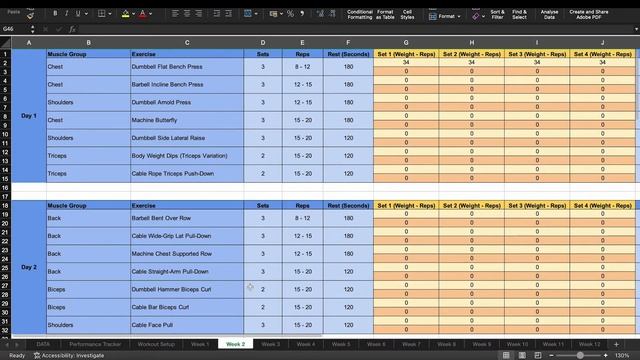Image resolution: width=640 pixels, height=360 pixels.
Task: Open Format as Table
Action: [385, 15]
